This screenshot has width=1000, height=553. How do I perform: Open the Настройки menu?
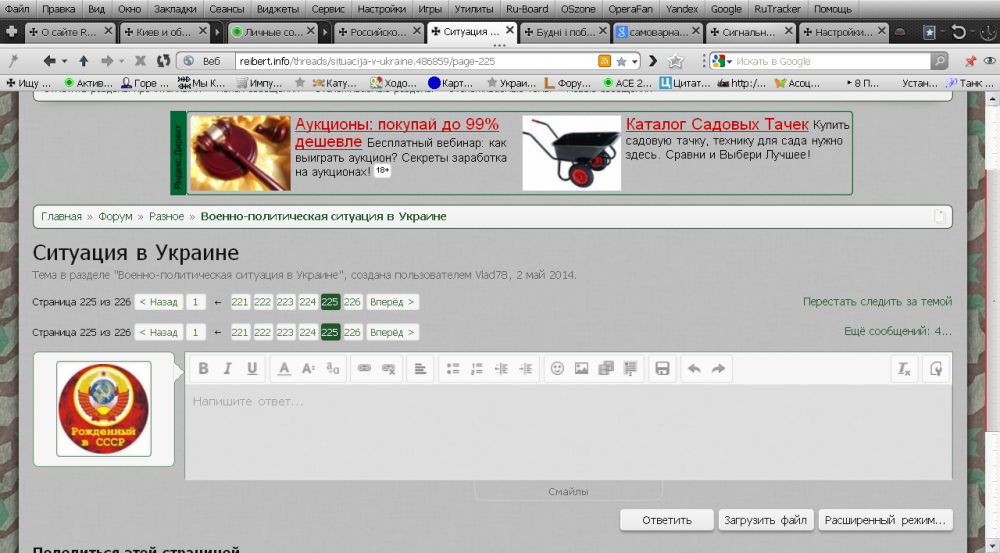pyautogui.click(x=381, y=9)
